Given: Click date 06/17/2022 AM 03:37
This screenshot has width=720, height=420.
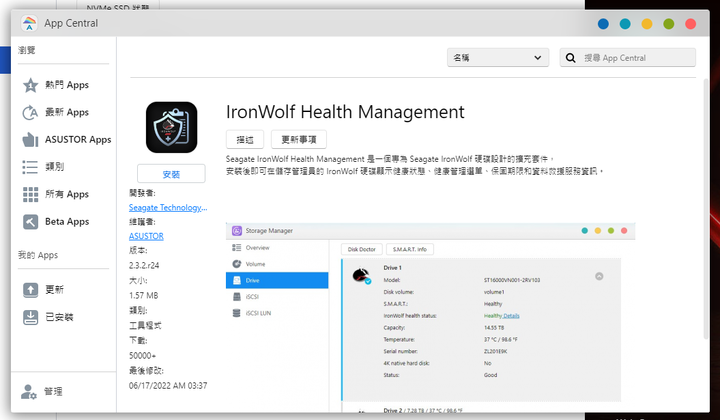Looking at the screenshot, I should point(168,386).
